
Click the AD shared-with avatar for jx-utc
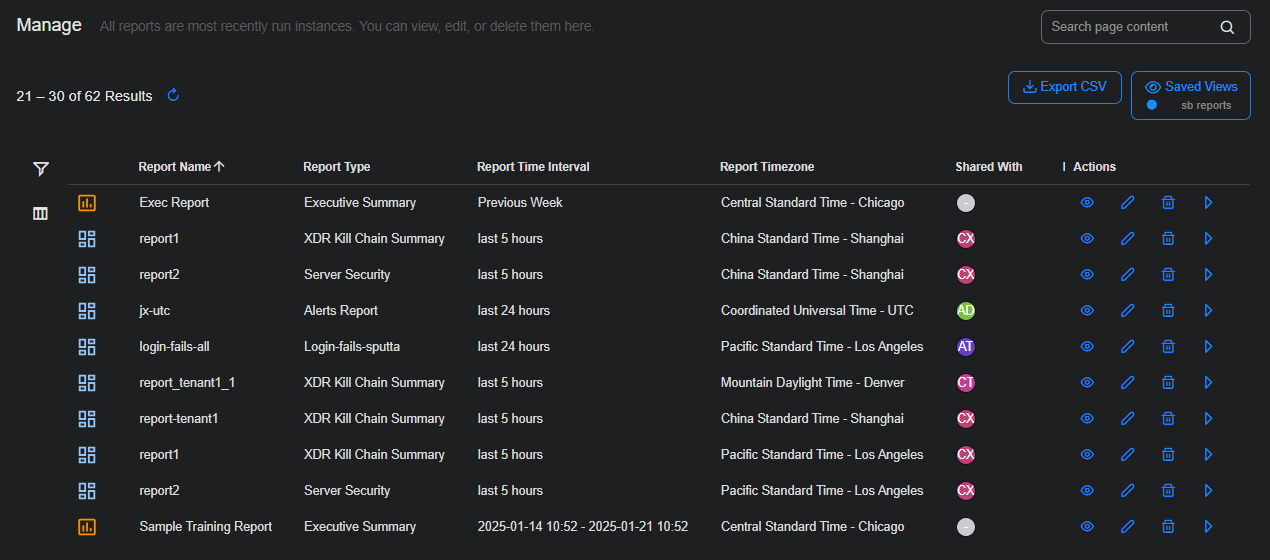[x=965, y=311]
